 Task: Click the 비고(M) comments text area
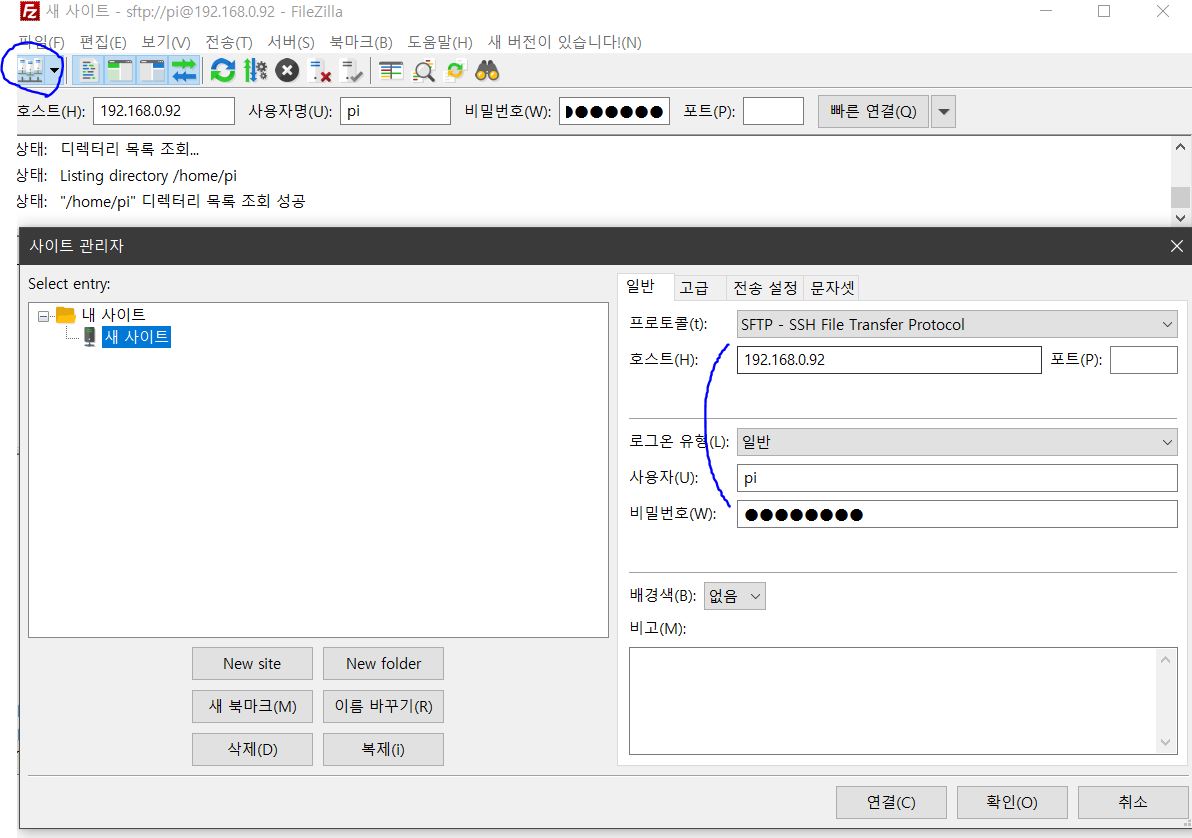pos(893,701)
